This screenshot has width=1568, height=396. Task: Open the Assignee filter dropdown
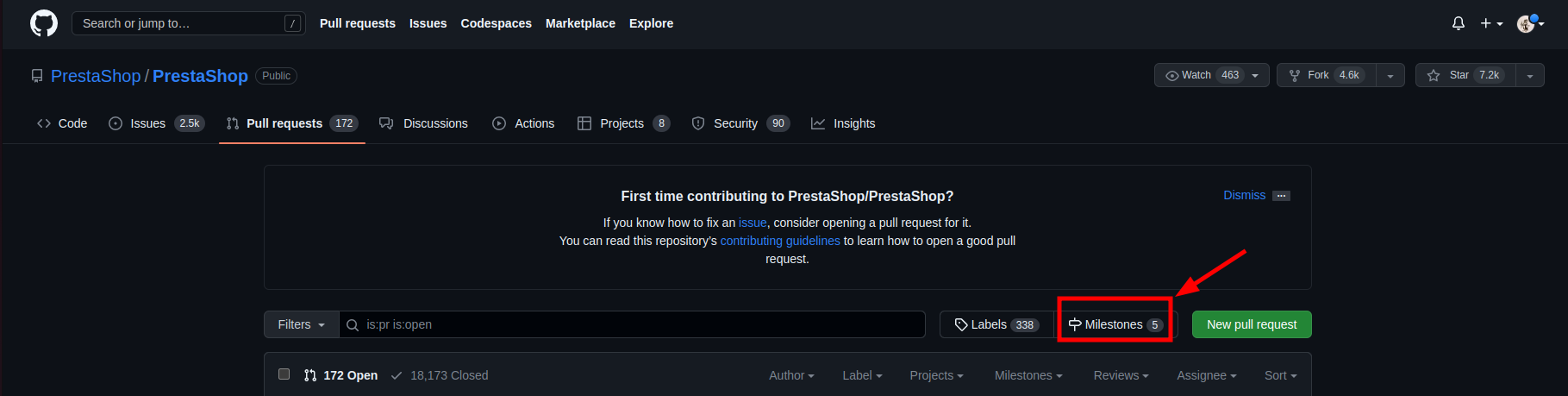[x=1206, y=375]
